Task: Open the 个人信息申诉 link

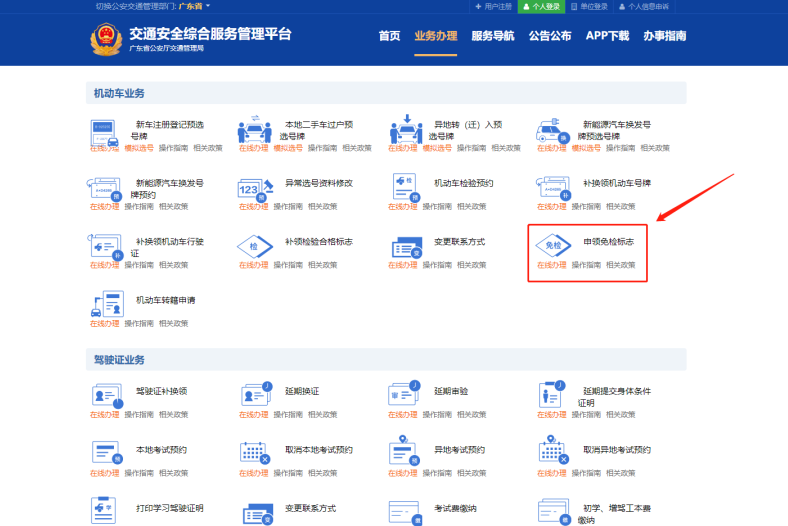Action: (644, 7)
